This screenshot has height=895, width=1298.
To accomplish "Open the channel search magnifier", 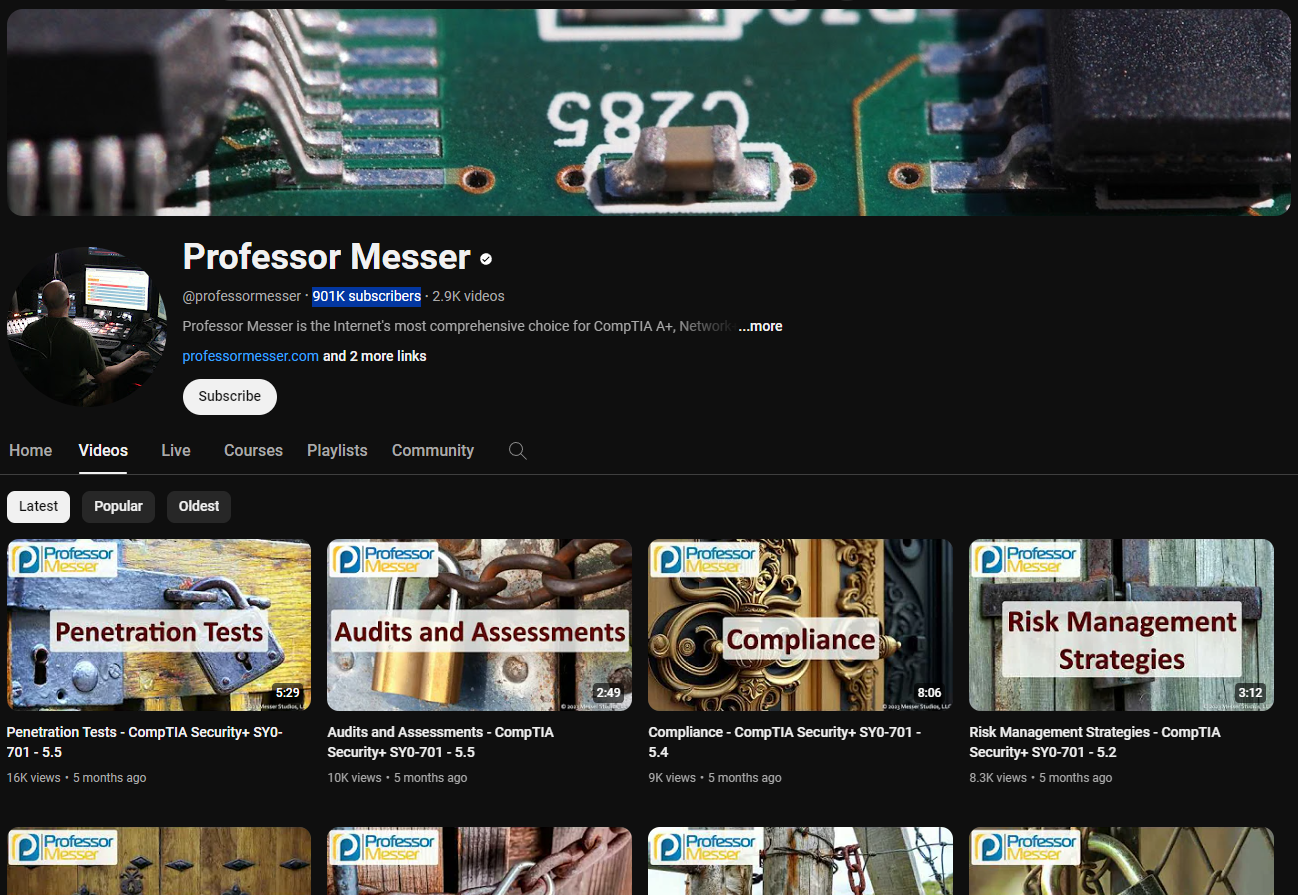I will coord(518,450).
